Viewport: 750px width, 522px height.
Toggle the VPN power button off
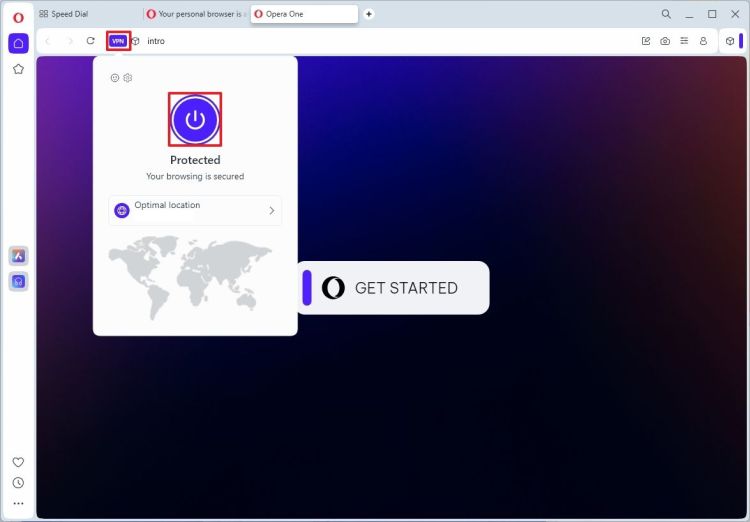click(195, 120)
